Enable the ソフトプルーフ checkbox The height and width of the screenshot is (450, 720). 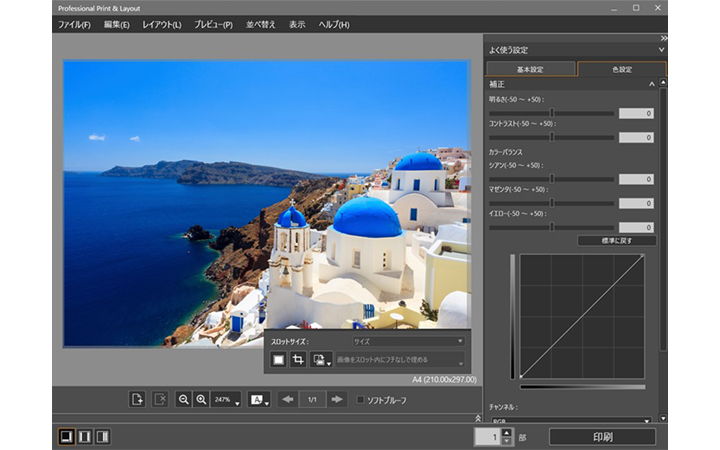[x=361, y=400]
